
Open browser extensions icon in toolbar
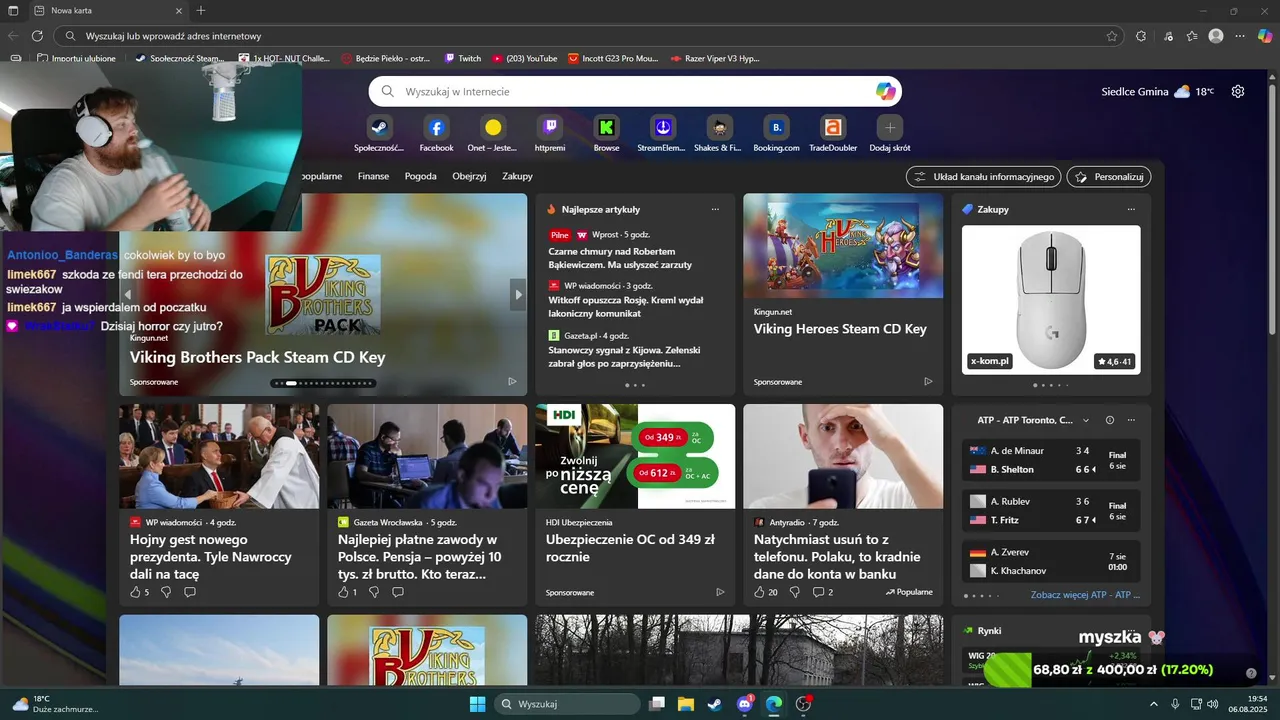1141,36
